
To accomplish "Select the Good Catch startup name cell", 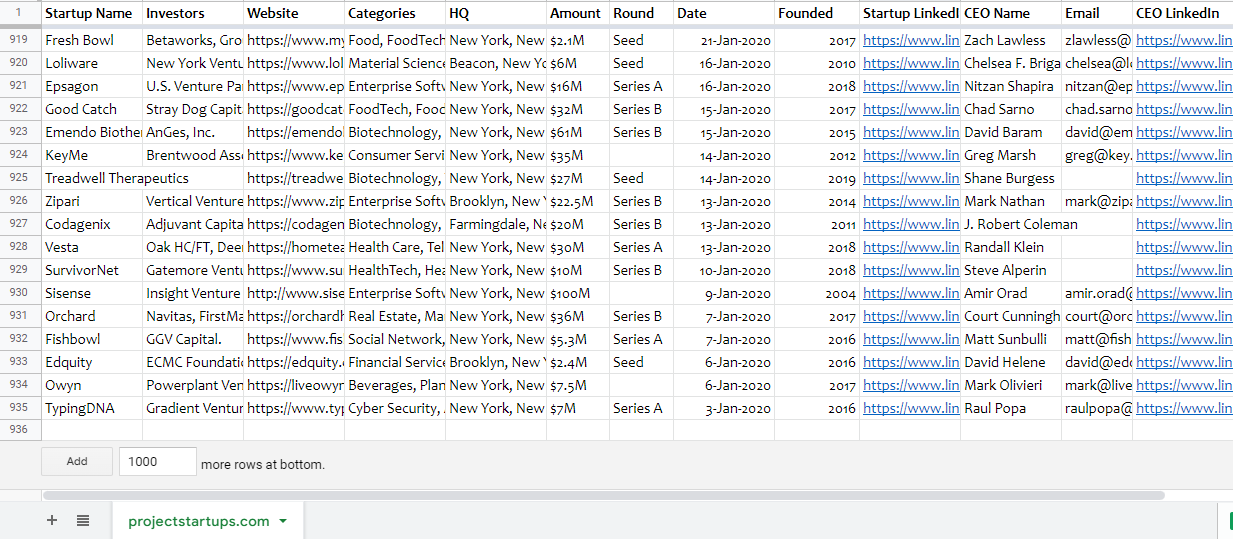I will 92,109.
